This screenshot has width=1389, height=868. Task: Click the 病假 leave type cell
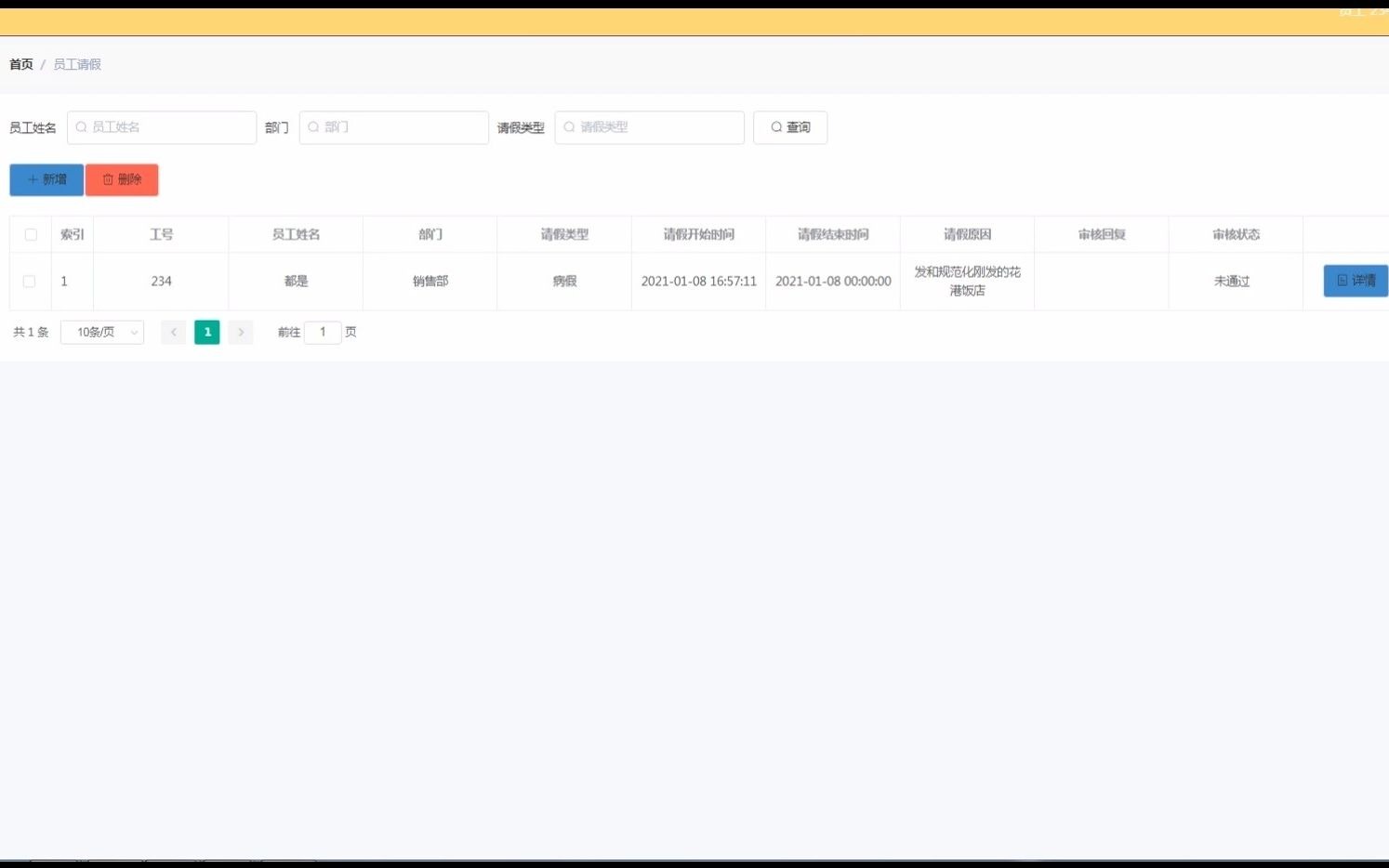564,281
